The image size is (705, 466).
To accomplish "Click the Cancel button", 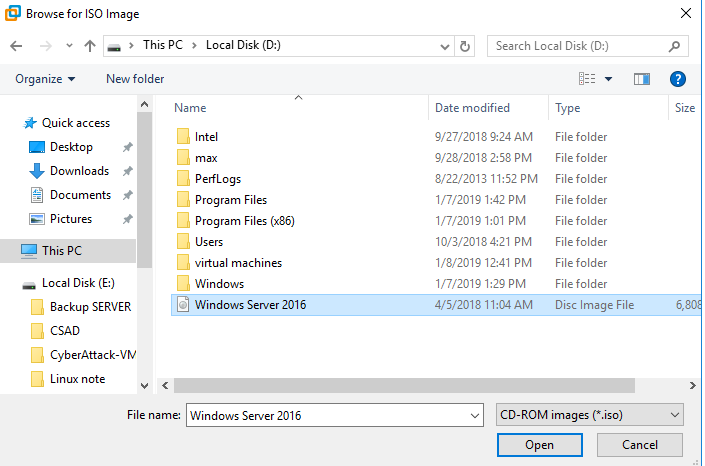I will click(x=639, y=445).
